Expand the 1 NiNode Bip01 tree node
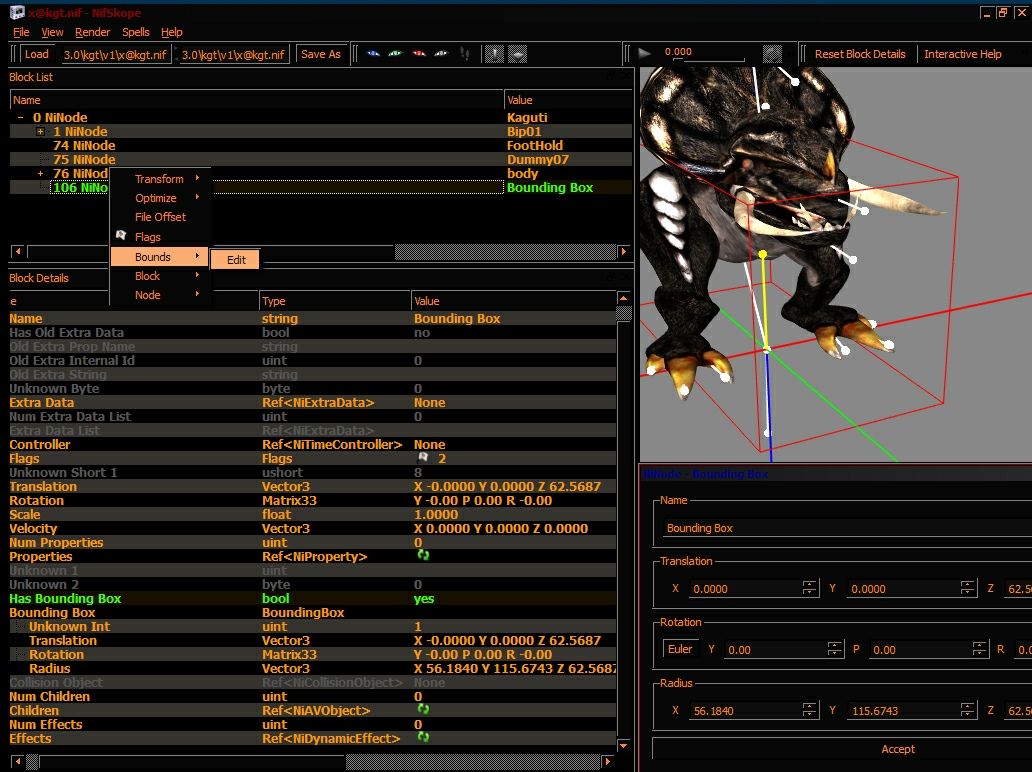This screenshot has width=1032, height=772. tap(41, 132)
